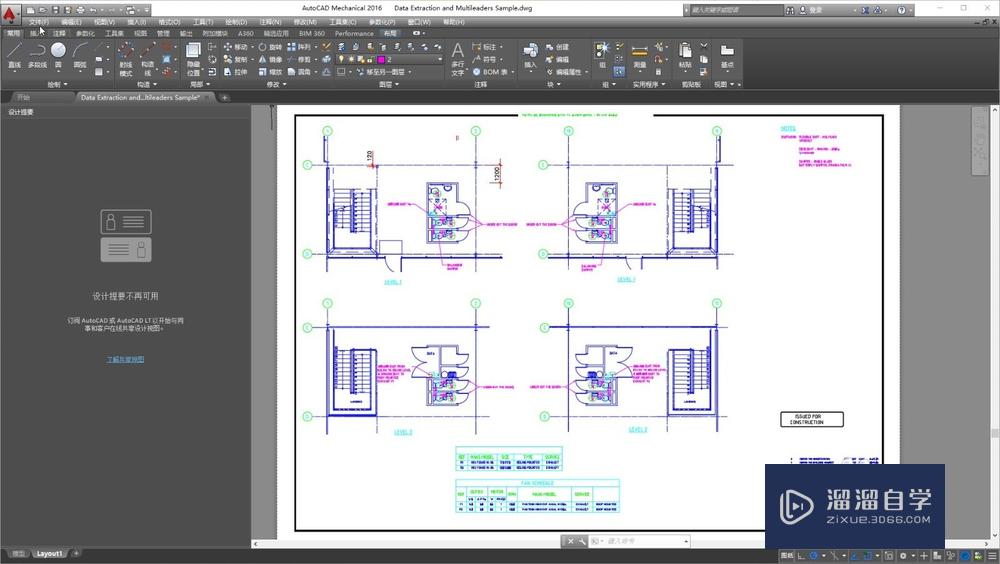Click the Array (阵列) tool
1000x564 pixels.
(x=299, y=47)
